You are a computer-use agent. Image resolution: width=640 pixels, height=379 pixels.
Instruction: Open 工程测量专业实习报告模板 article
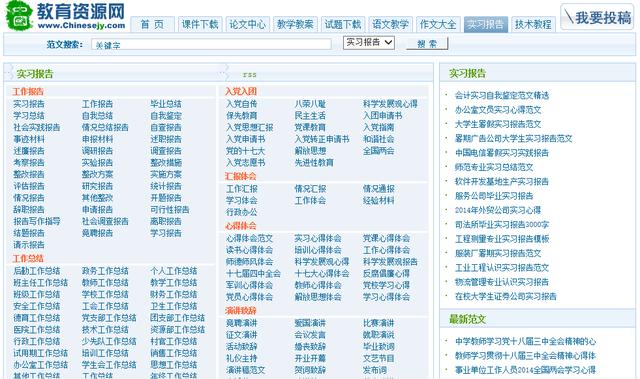(x=502, y=239)
